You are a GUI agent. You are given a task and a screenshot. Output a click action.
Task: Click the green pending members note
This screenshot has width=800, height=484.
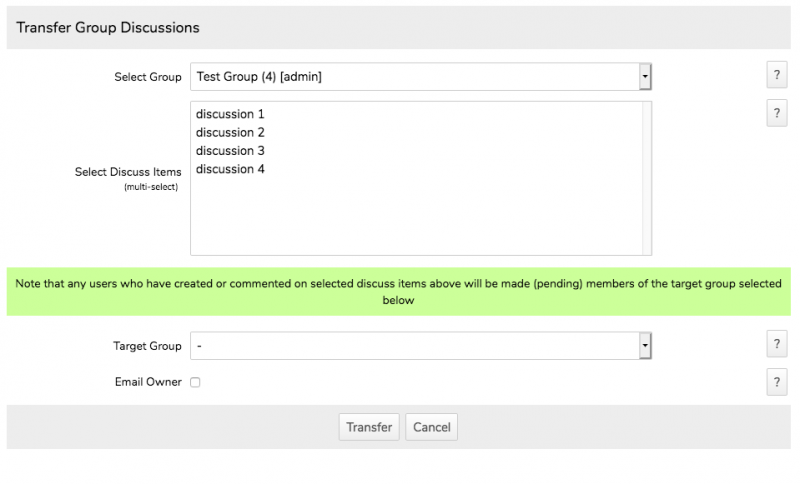[399, 291]
